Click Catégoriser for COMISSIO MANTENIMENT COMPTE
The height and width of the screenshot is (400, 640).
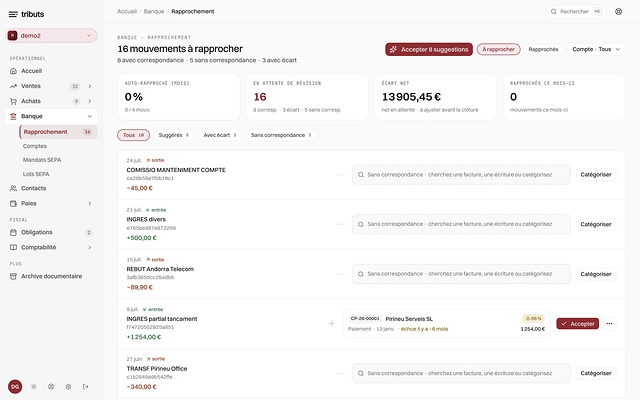coord(596,175)
